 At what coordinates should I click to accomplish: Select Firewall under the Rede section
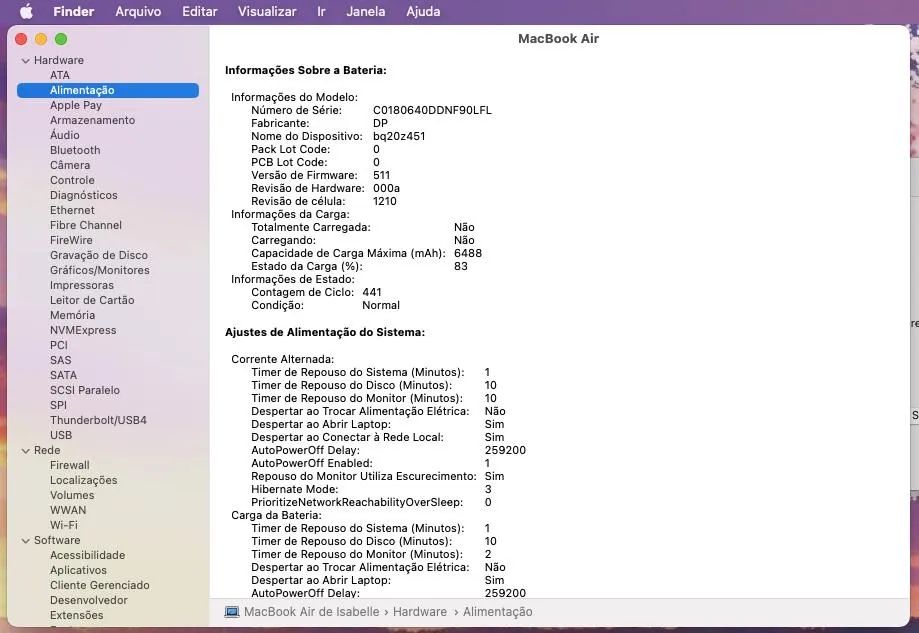point(70,465)
